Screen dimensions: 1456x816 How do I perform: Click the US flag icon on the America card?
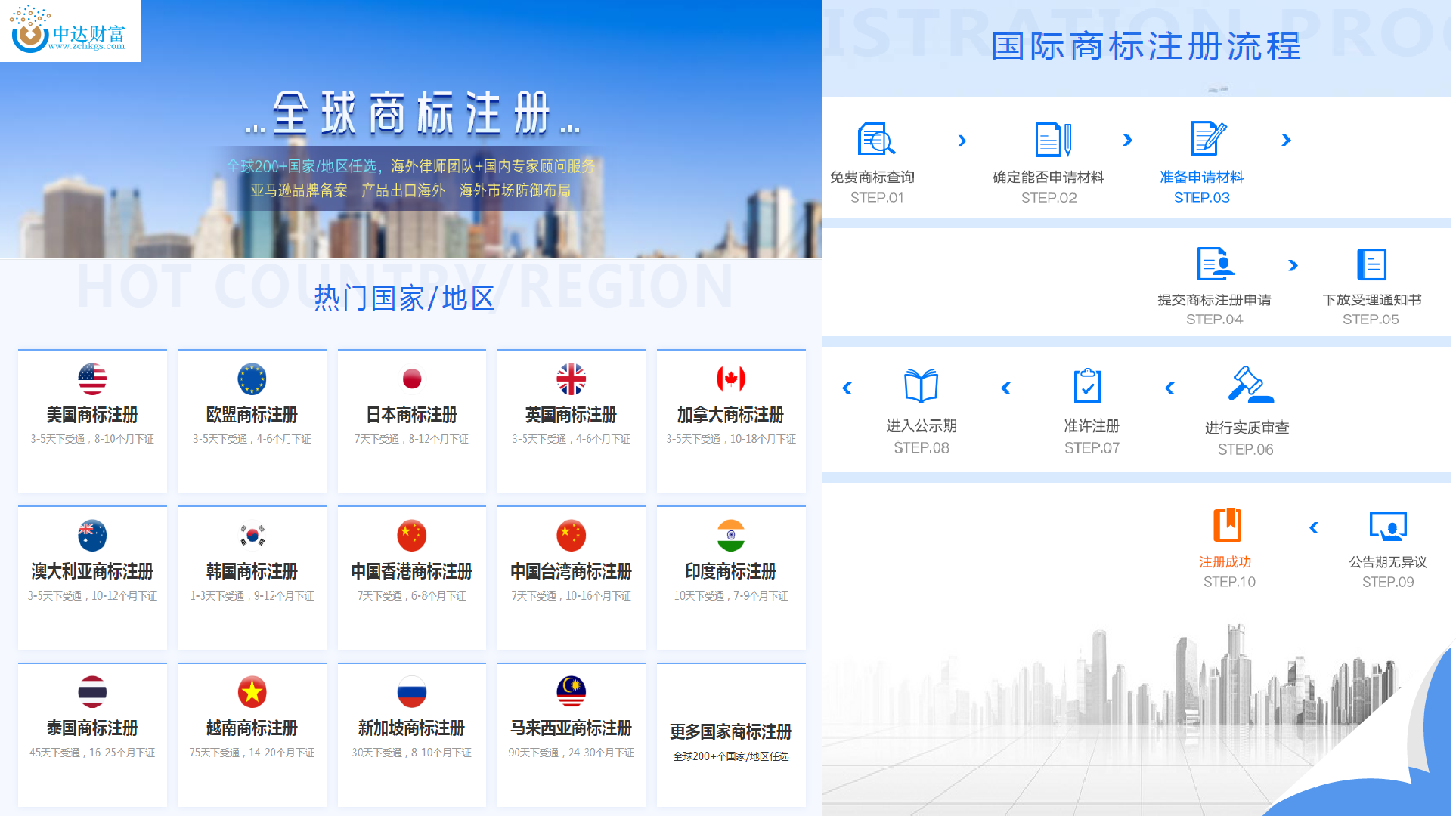click(91, 379)
